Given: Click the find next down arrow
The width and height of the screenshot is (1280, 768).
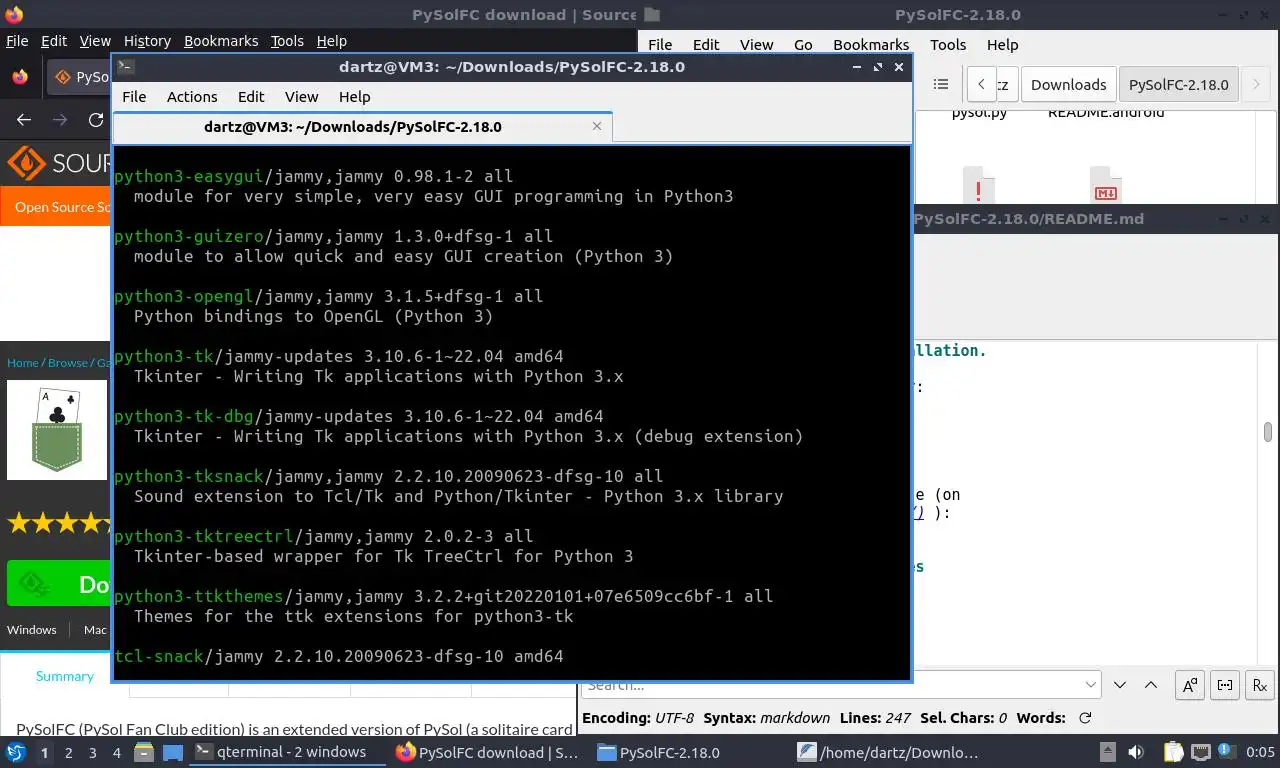Looking at the screenshot, I should [1120, 685].
